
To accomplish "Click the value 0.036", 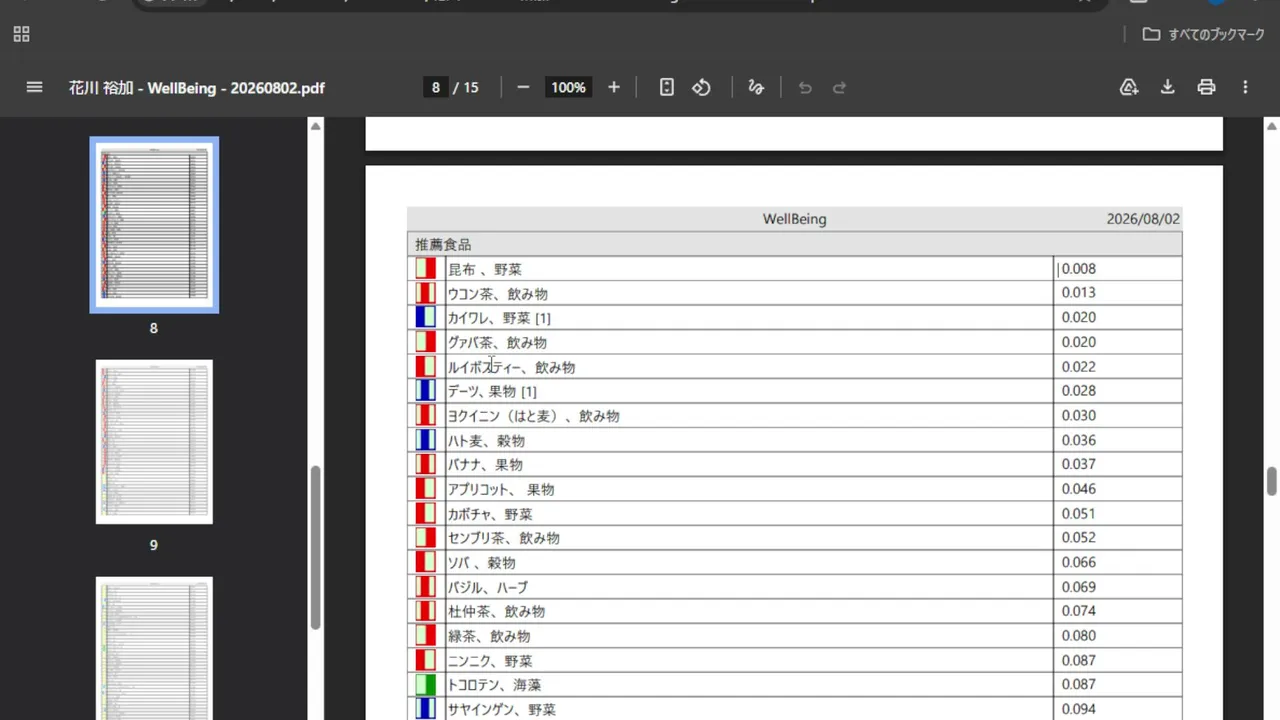I will pyautogui.click(x=1078, y=440).
